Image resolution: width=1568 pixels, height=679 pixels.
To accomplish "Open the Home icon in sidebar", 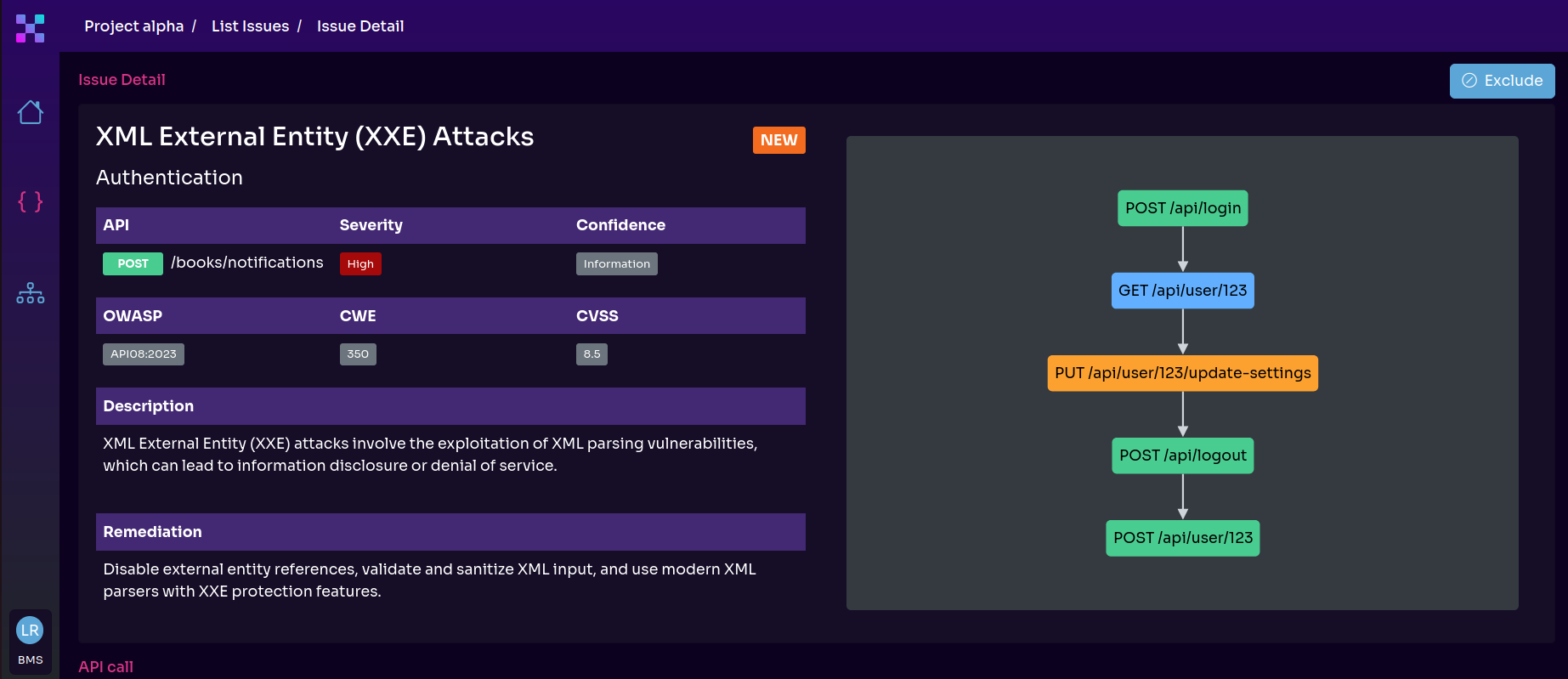I will [31, 112].
